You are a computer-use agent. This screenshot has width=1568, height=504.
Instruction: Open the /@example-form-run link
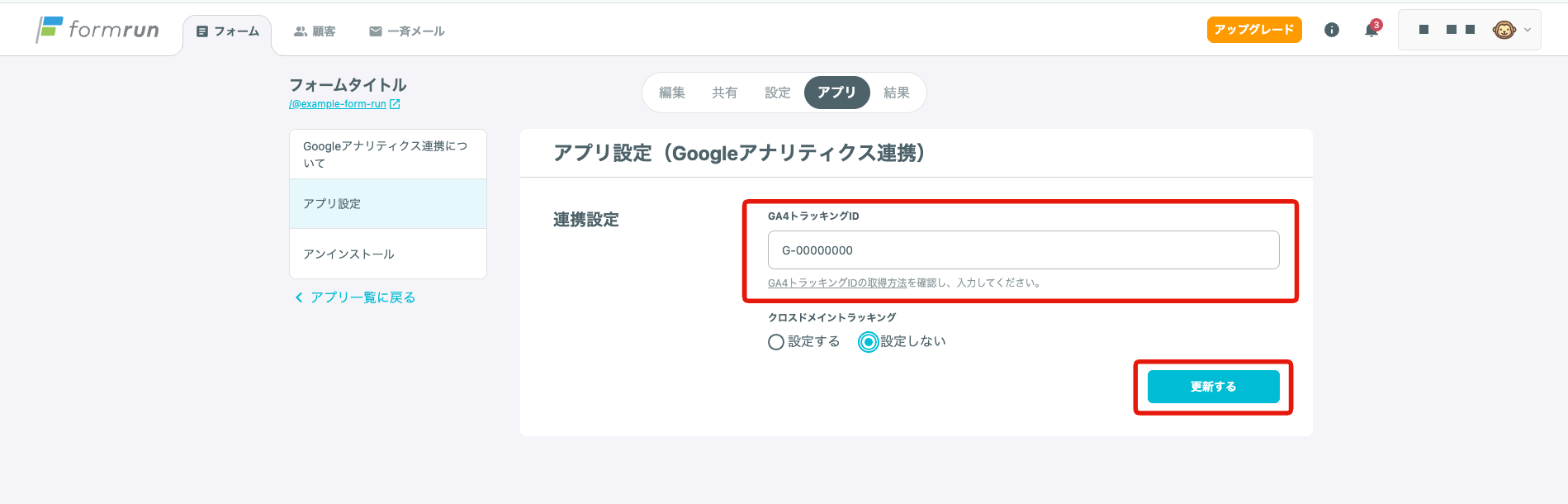click(338, 104)
